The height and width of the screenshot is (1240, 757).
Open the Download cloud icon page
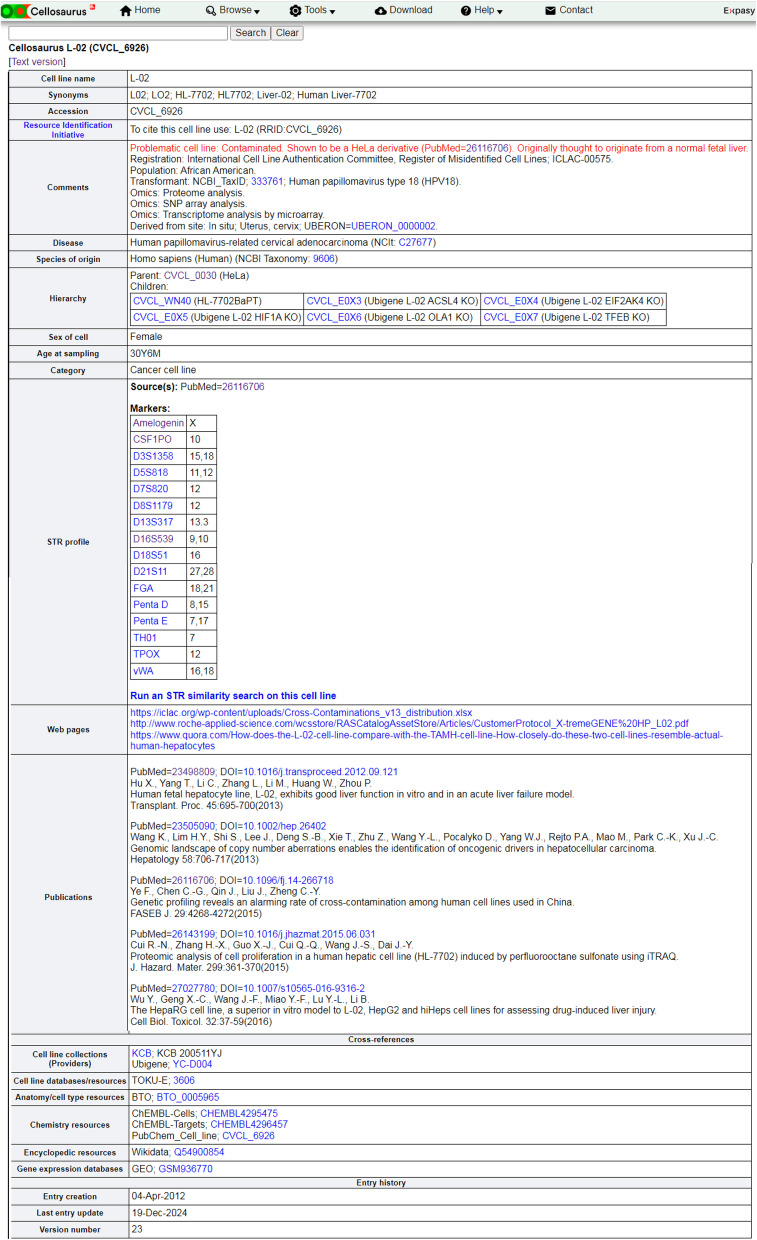click(x=381, y=10)
